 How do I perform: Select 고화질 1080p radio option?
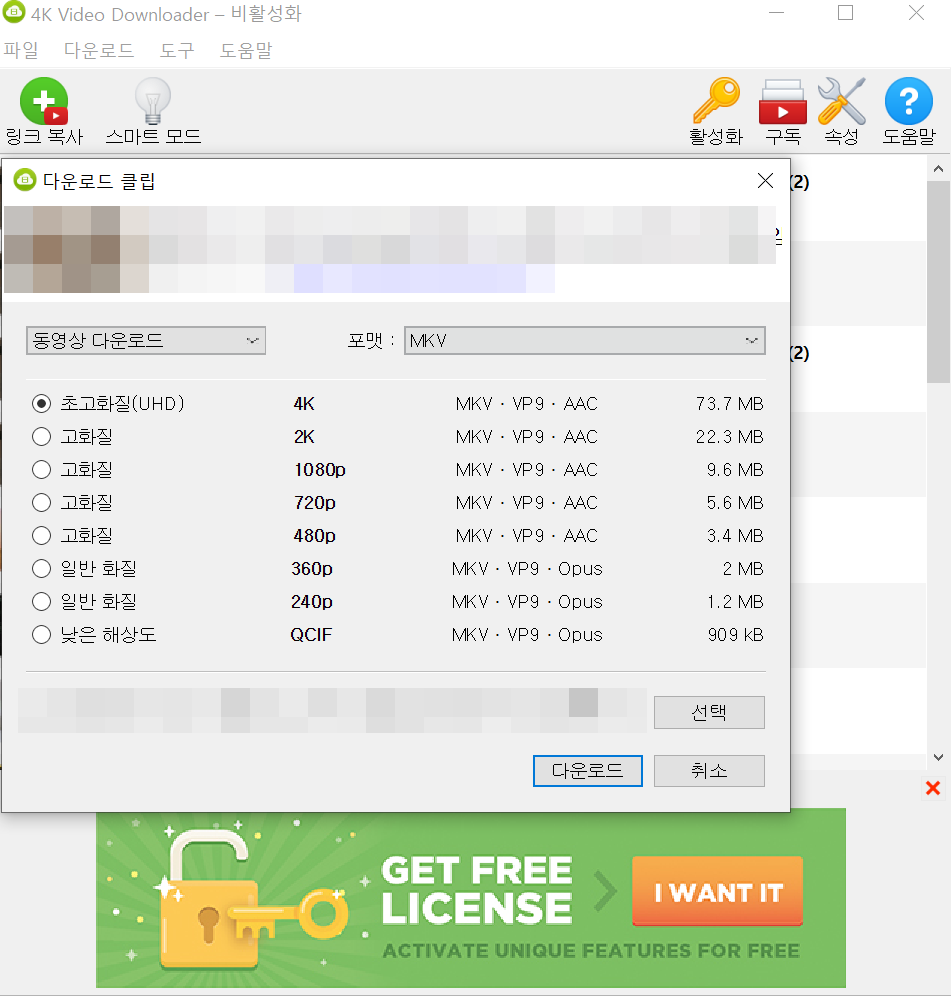pos(41,469)
